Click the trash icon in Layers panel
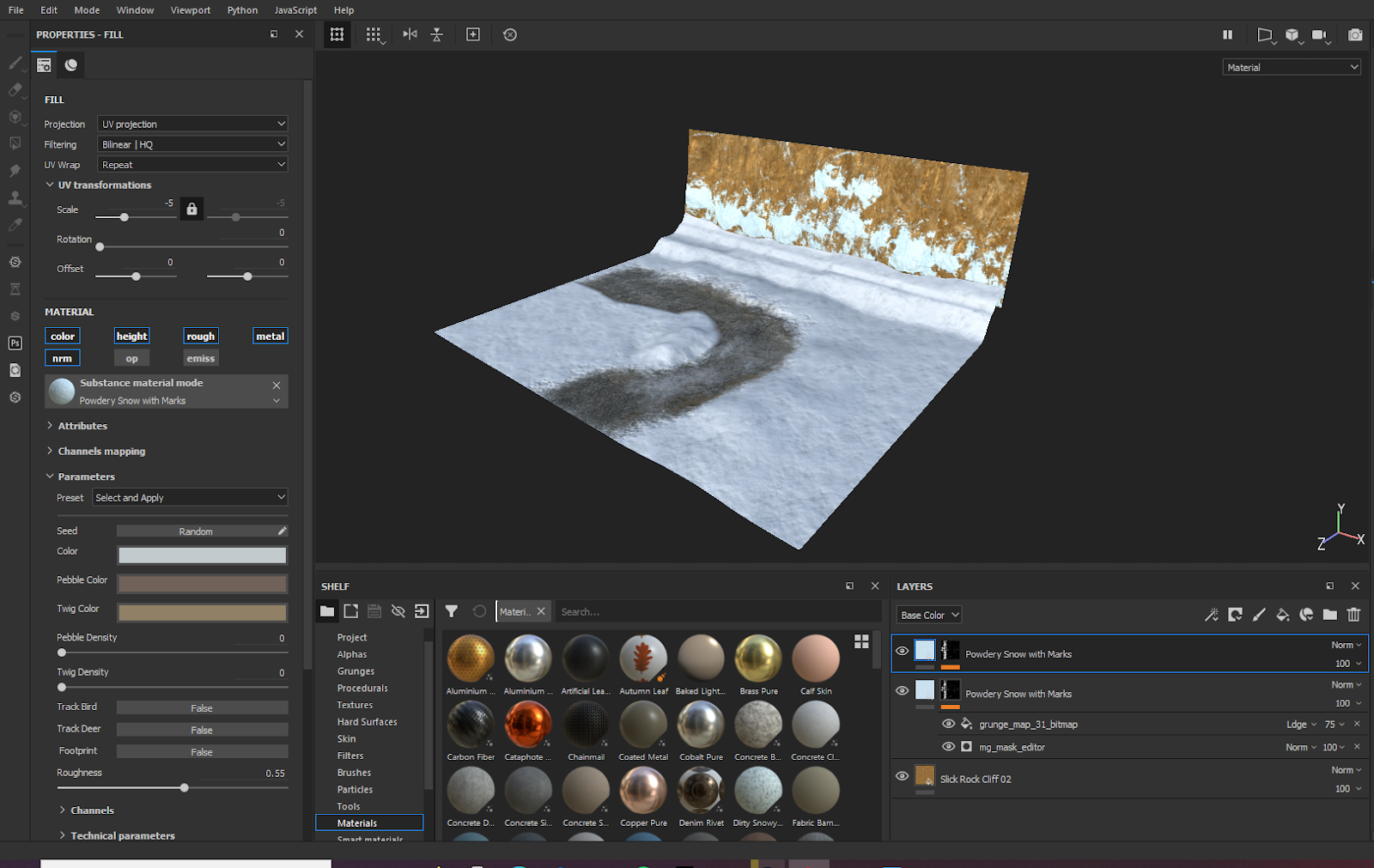 1354,615
